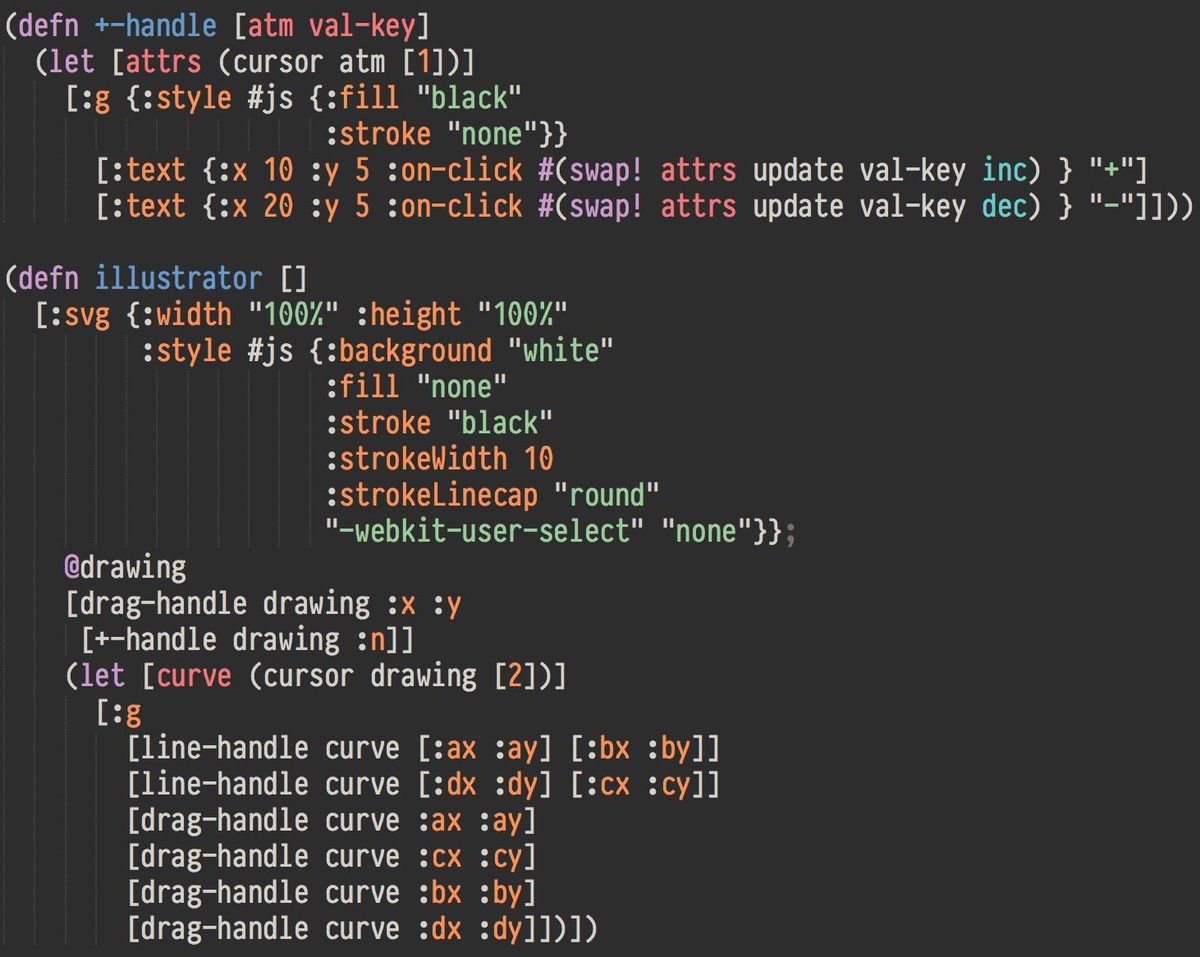Click the :svg keyword
The width and height of the screenshot is (1200, 957).
pyautogui.click(x=80, y=314)
